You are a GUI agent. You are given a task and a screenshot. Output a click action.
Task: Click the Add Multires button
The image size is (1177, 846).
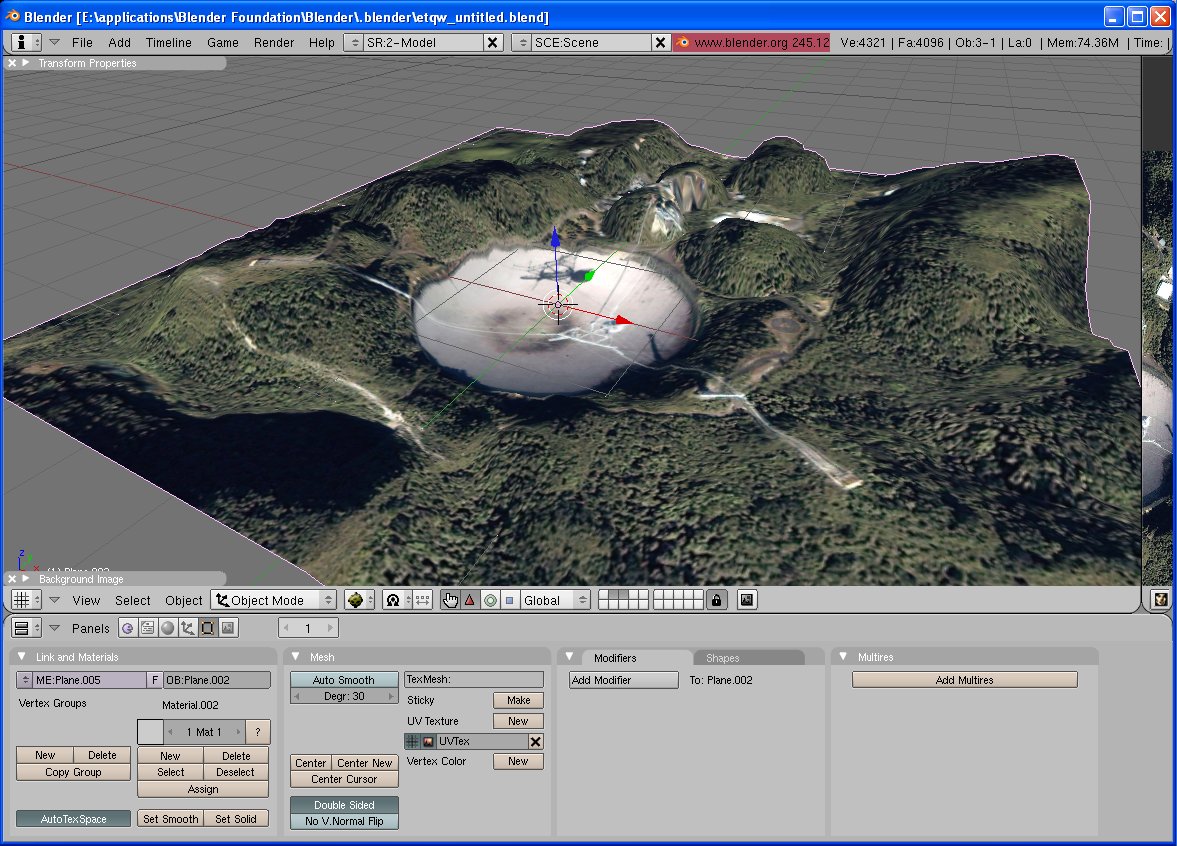pyautogui.click(x=964, y=680)
